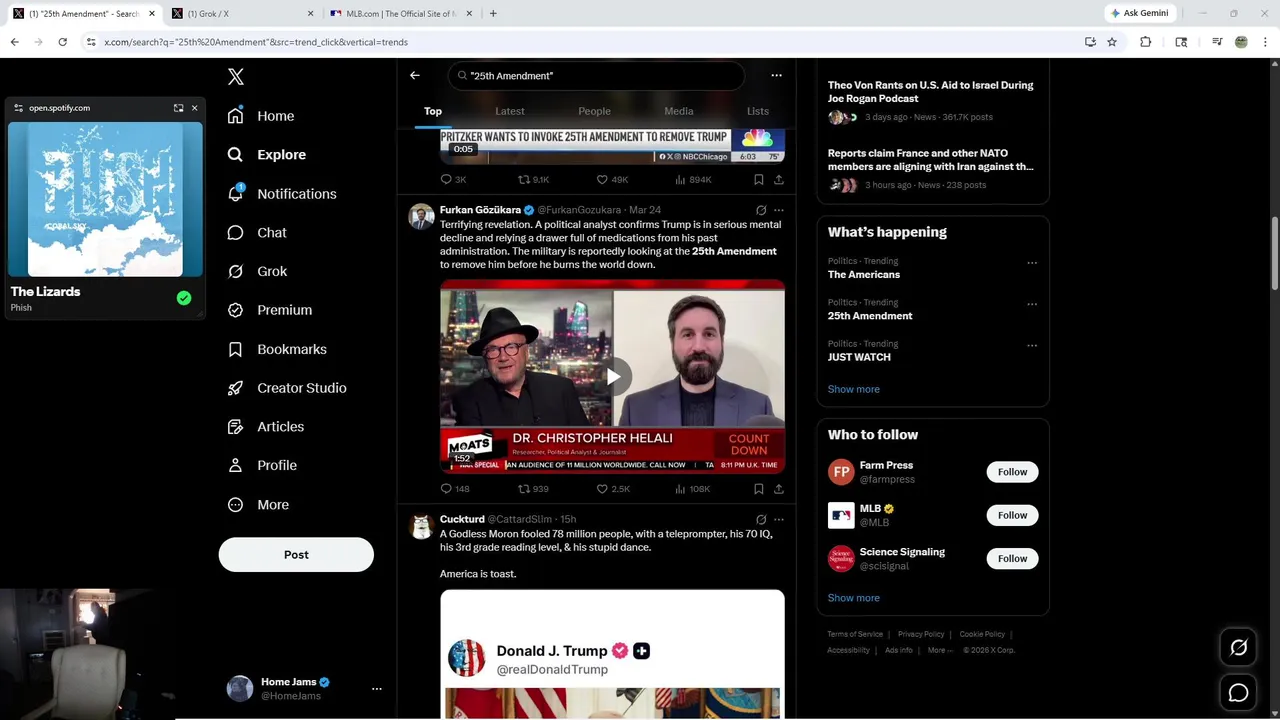Open Grok explain on Furkan's post

click(761, 210)
